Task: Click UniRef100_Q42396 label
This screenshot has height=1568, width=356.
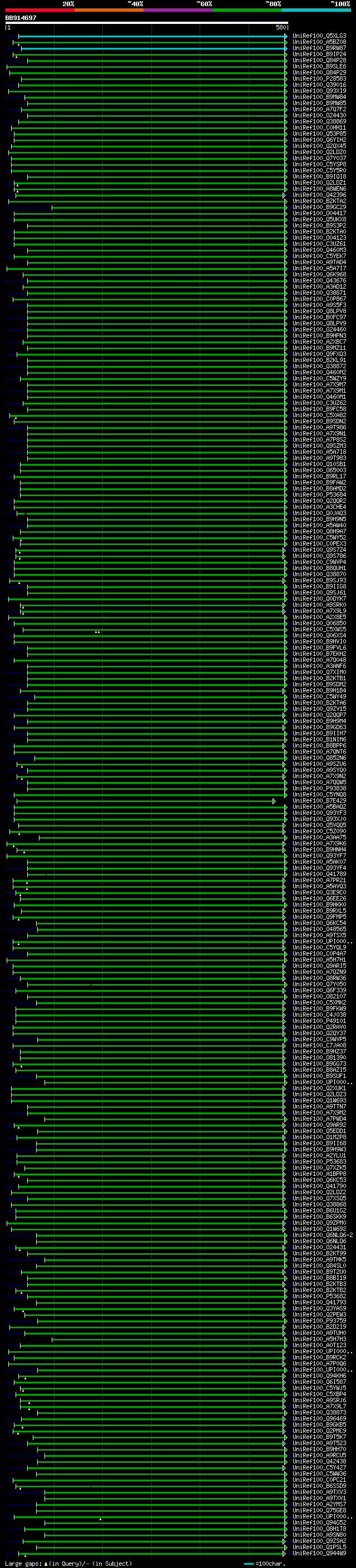Action: [x=319, y=195]
